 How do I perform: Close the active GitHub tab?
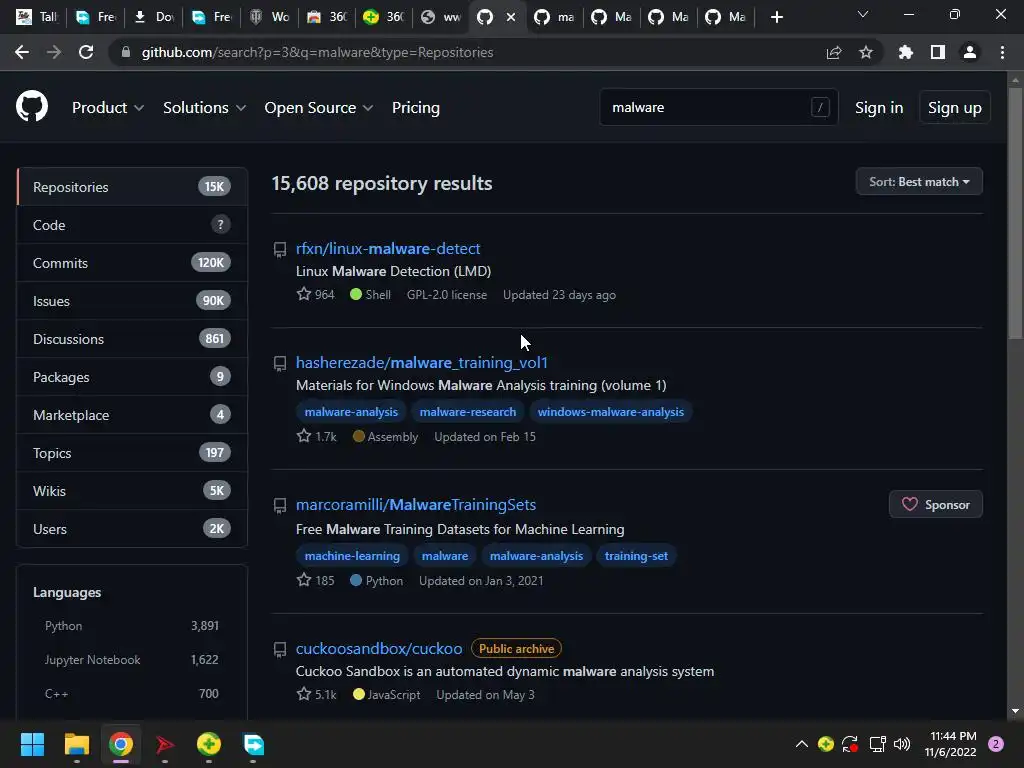[x=511, y=17]
